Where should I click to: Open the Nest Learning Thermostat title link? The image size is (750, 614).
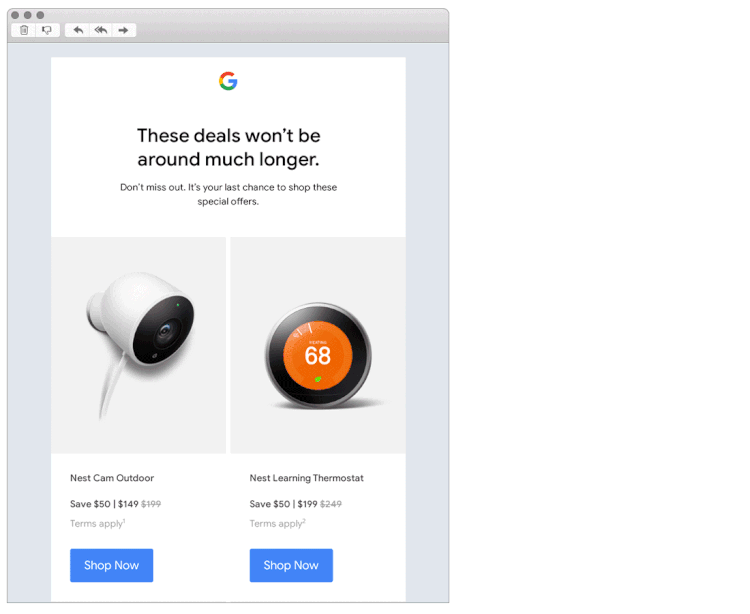(x=307, y=478)
